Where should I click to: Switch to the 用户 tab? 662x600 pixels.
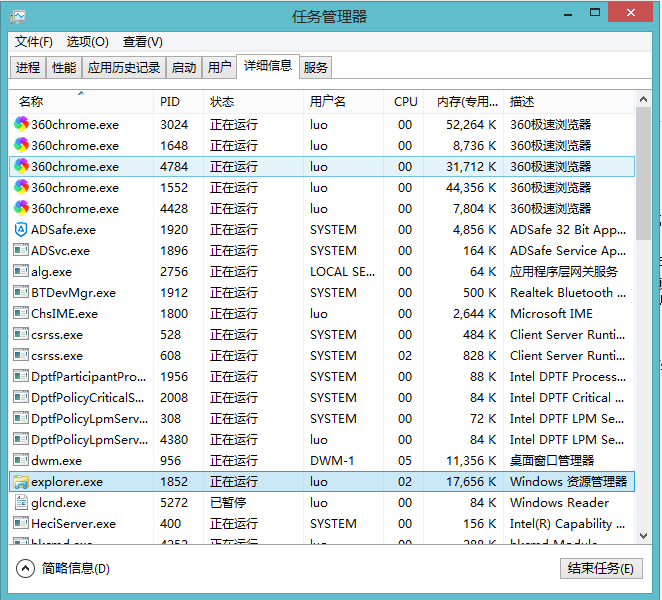219,67
